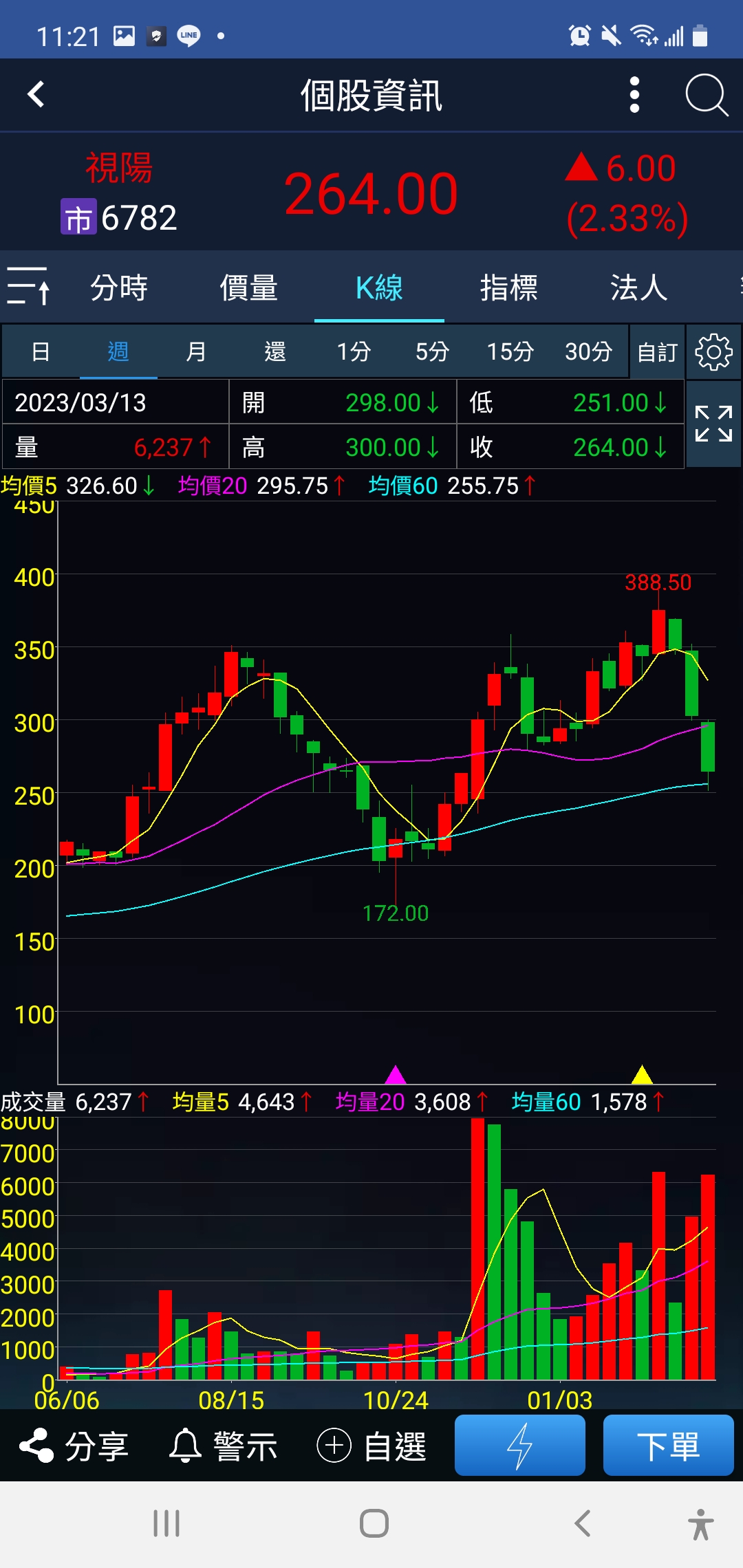Tap the yellow triangle chart marker
This screenshot has width=743, height=1568.
click(642, 1074)
